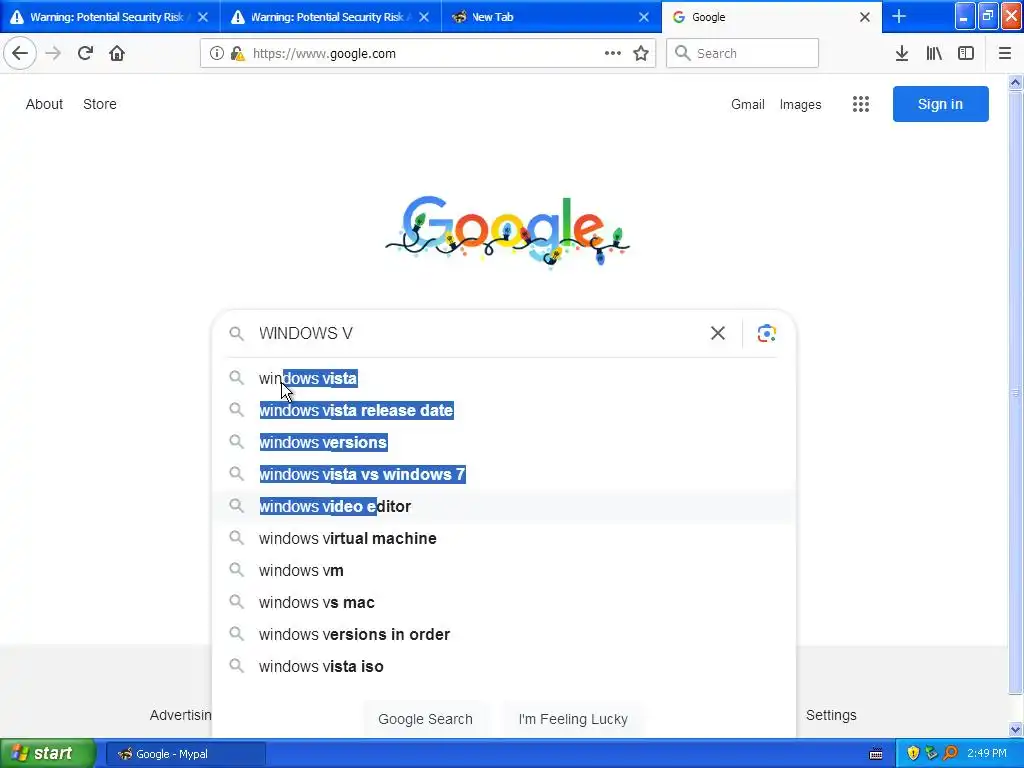Go back using the browser back arrow
The height and width of the screenshot is (768, 1024).
20,53
